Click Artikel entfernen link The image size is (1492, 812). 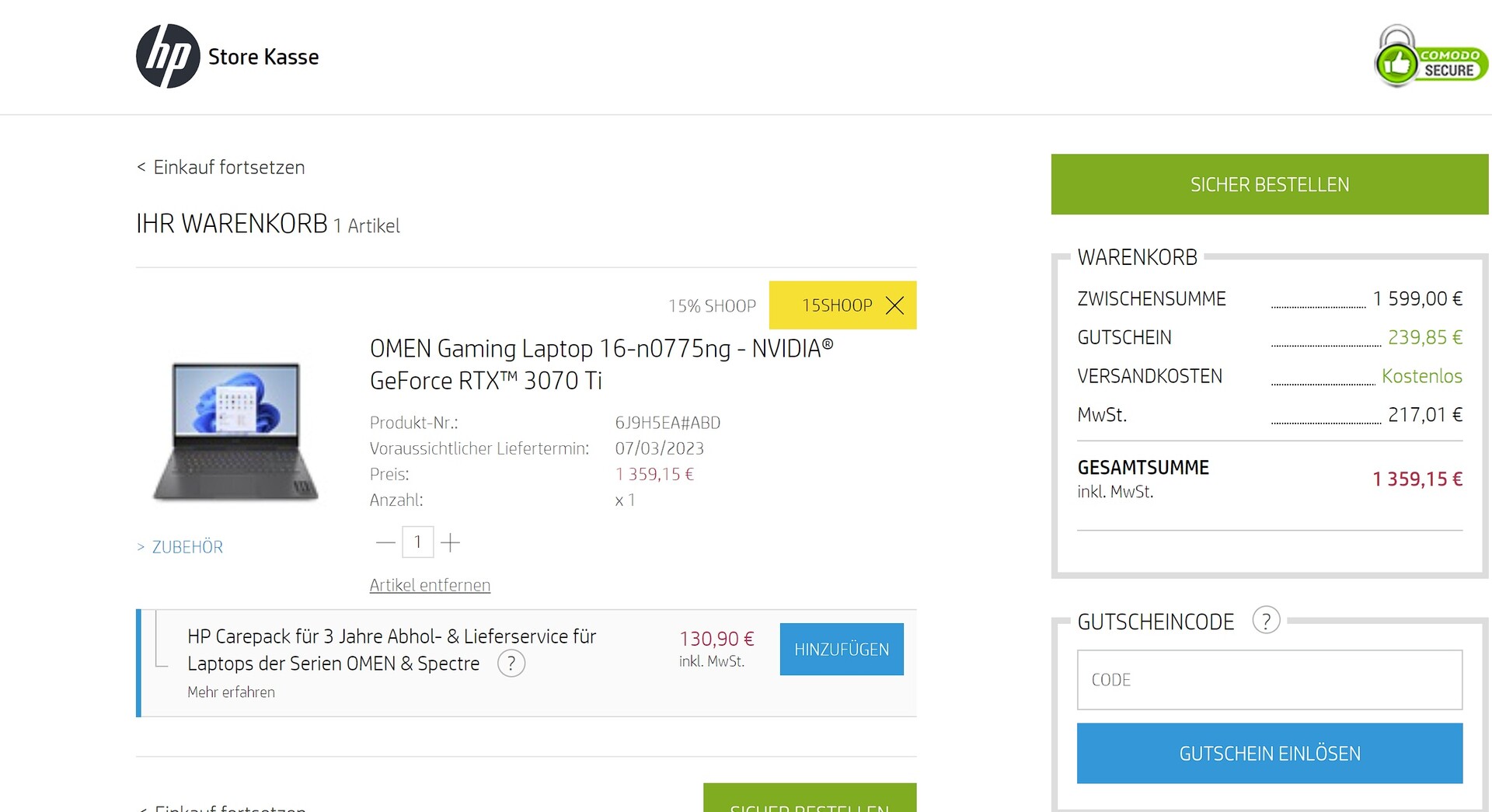tap(430, 585)
